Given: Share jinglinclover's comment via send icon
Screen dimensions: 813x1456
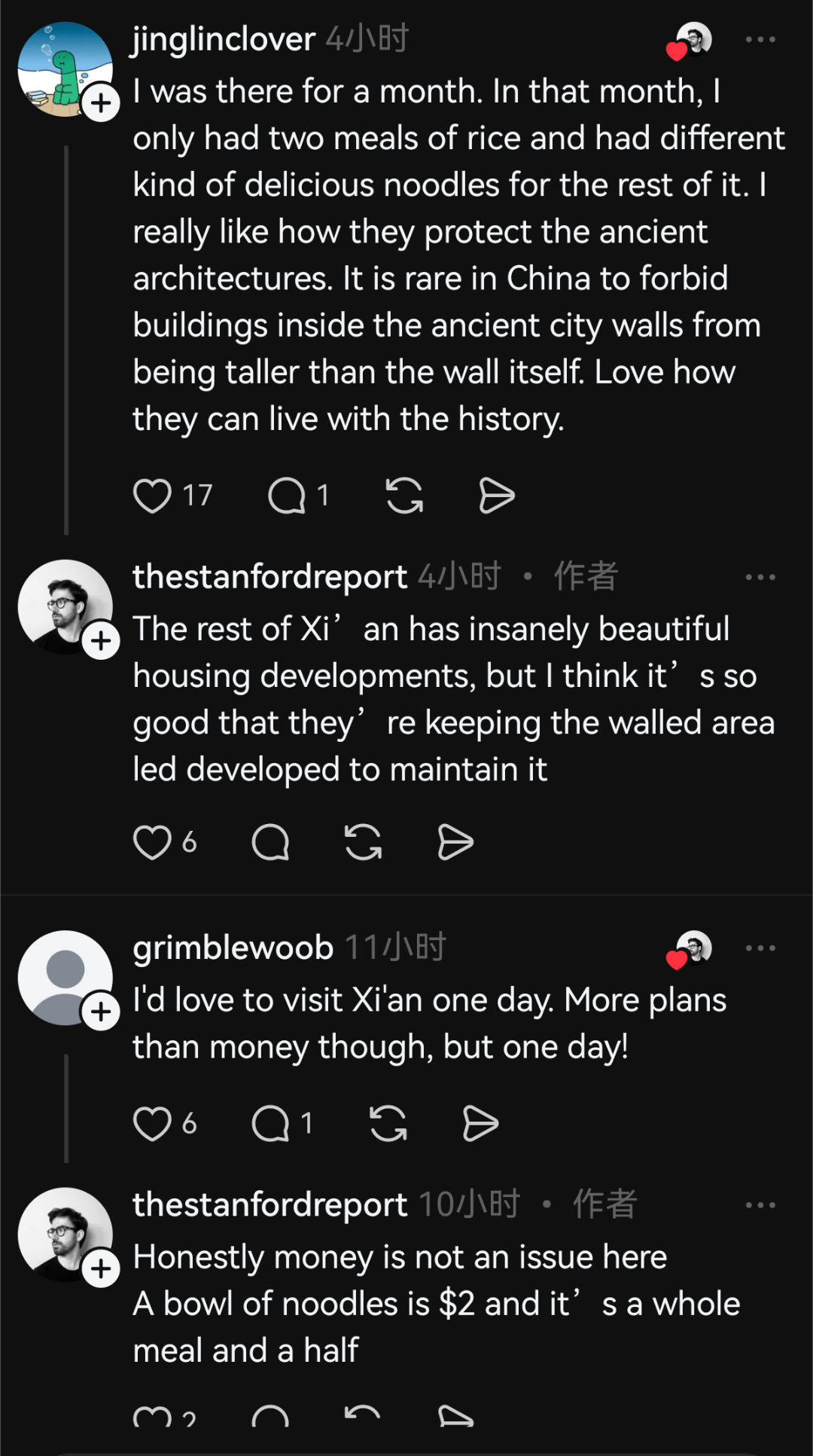Looking at the screenshot, I should pos(497,496).
